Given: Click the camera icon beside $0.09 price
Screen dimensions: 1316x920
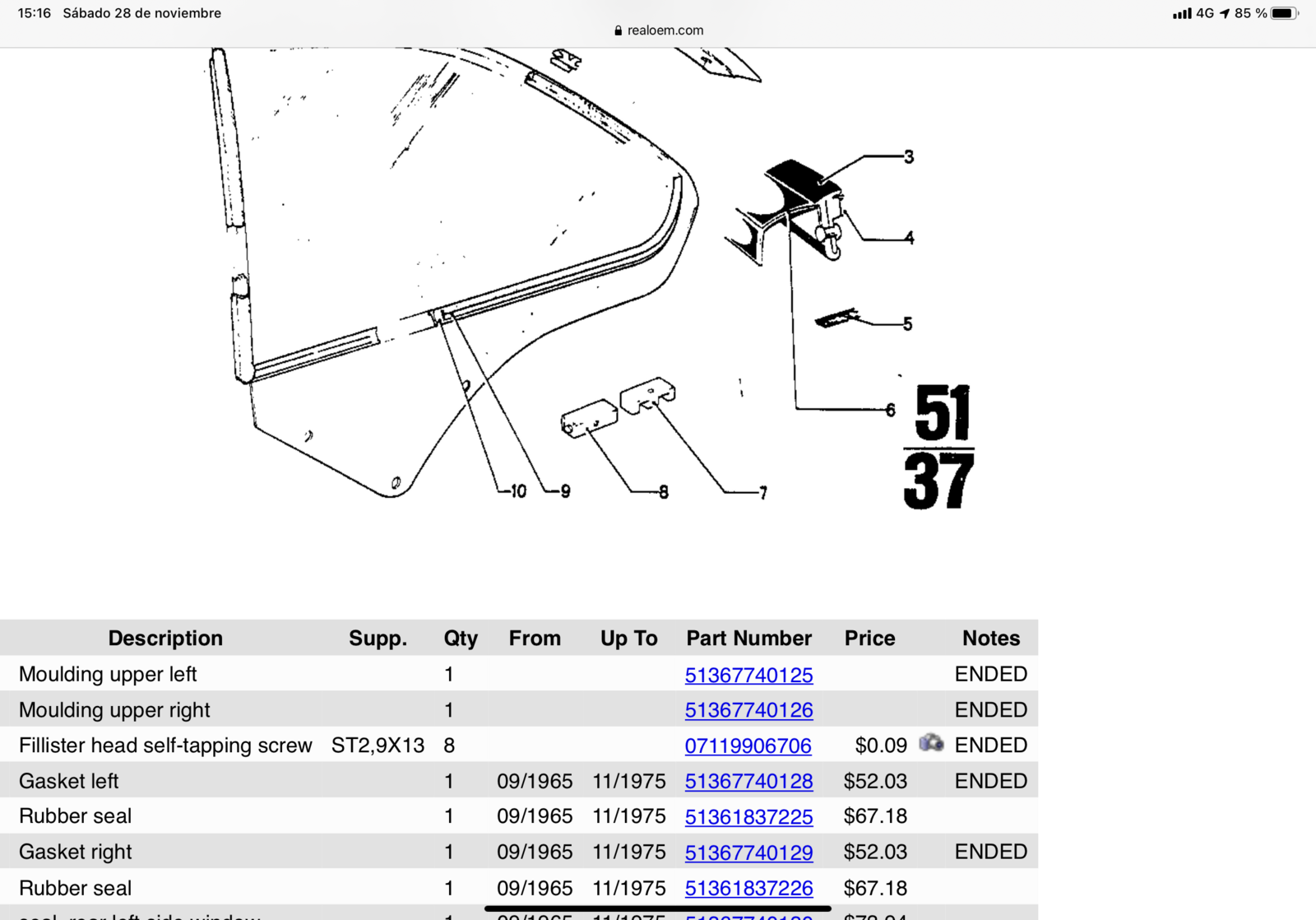Looking at the screenshot, I should 931,743.
